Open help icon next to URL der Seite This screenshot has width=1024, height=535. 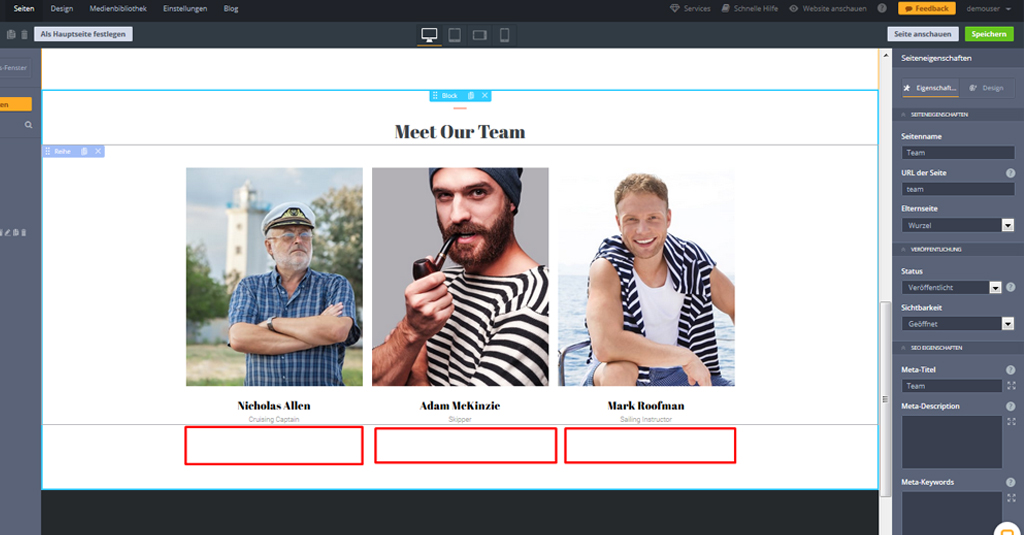1010,173
